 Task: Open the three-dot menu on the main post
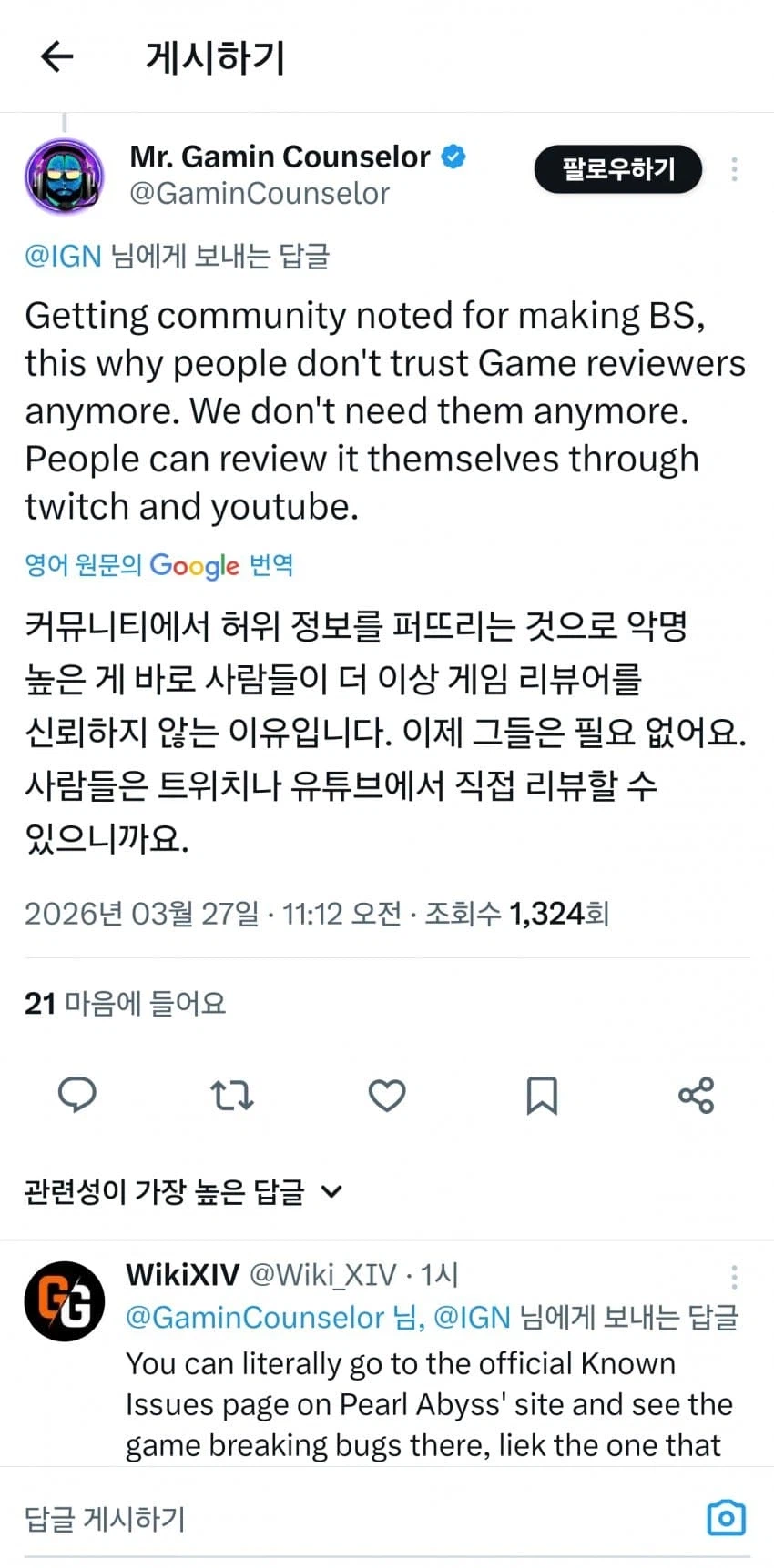click(734, 169)
